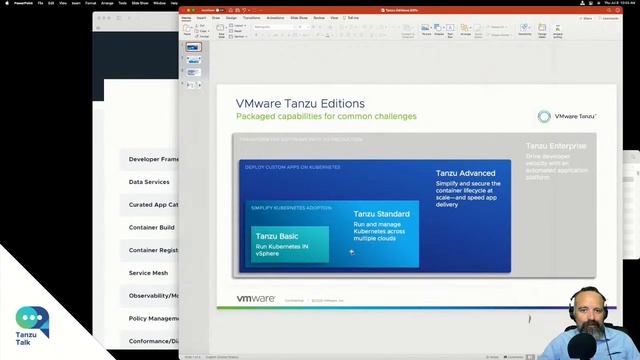Open the File menu in the menu bar
The image size is (640, 360).
(x=40, y=3)
